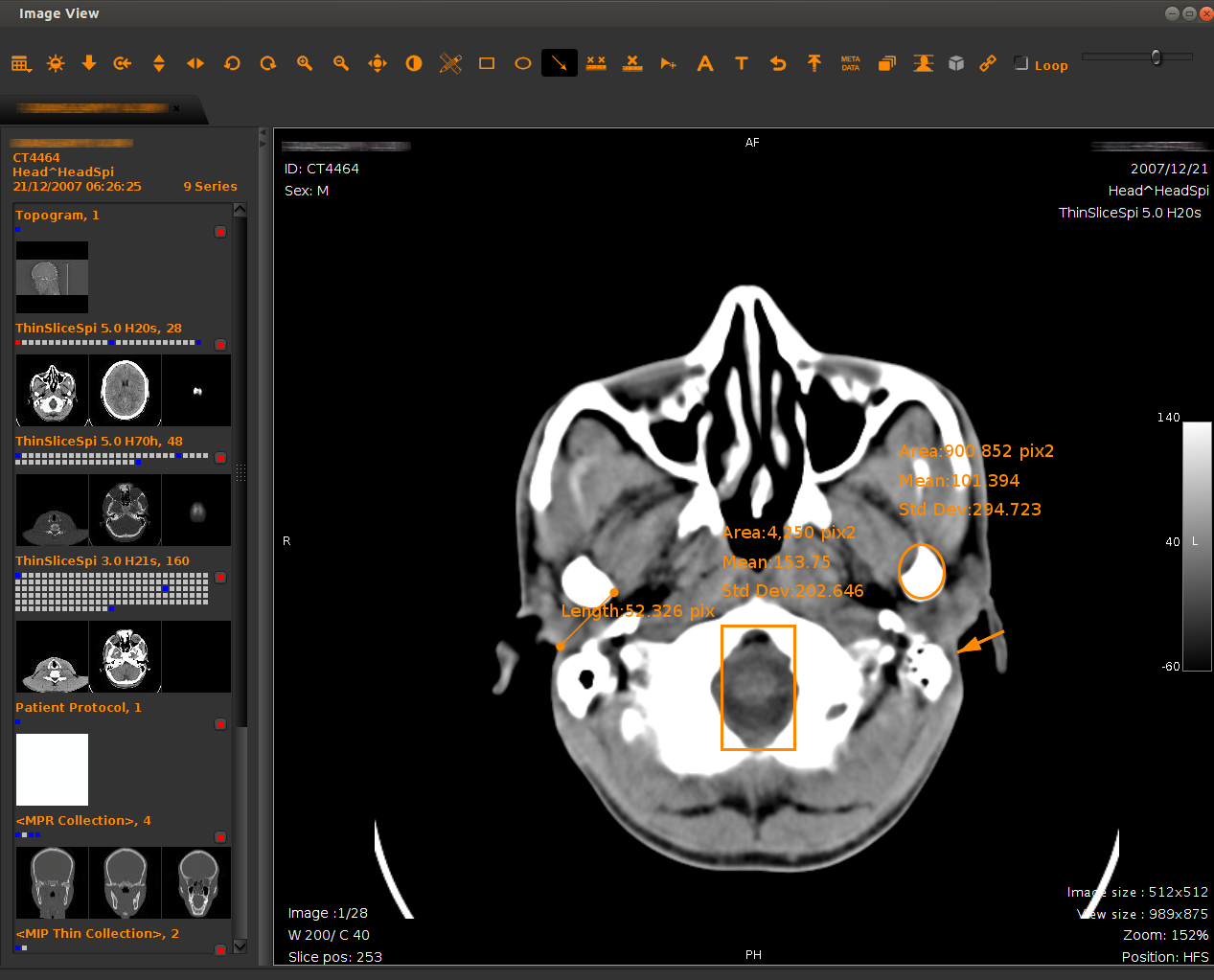Viewport: 1214px width, 980px height.
Task: Click the series list scroll-down arrow
Action: click(240, 946)
